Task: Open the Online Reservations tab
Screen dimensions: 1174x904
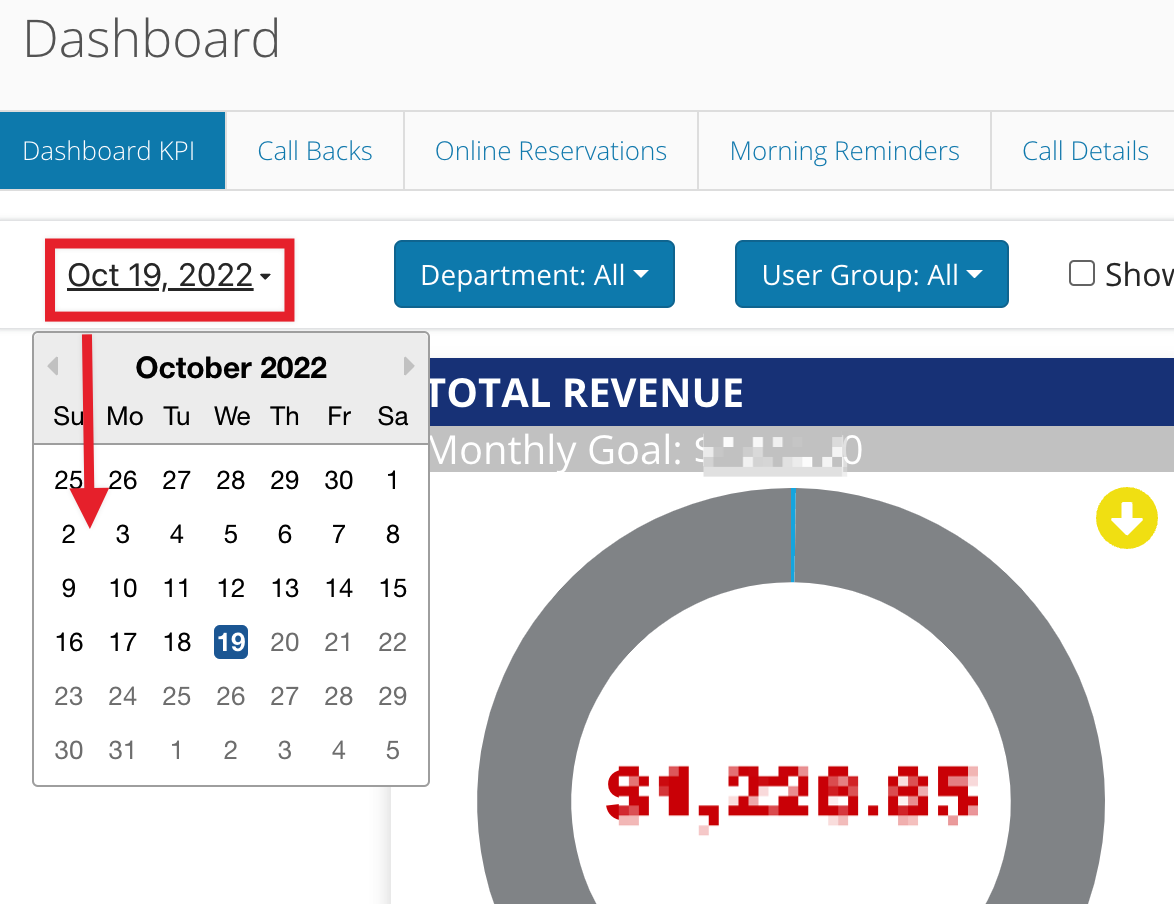Action: pyautogui.click(x=550, y=151)
